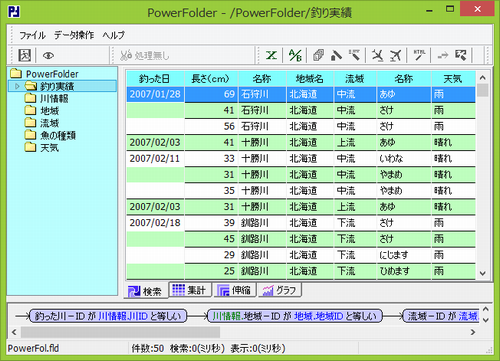
Task: Toggle the eye view icon
Action: click(x=48, y=56)
